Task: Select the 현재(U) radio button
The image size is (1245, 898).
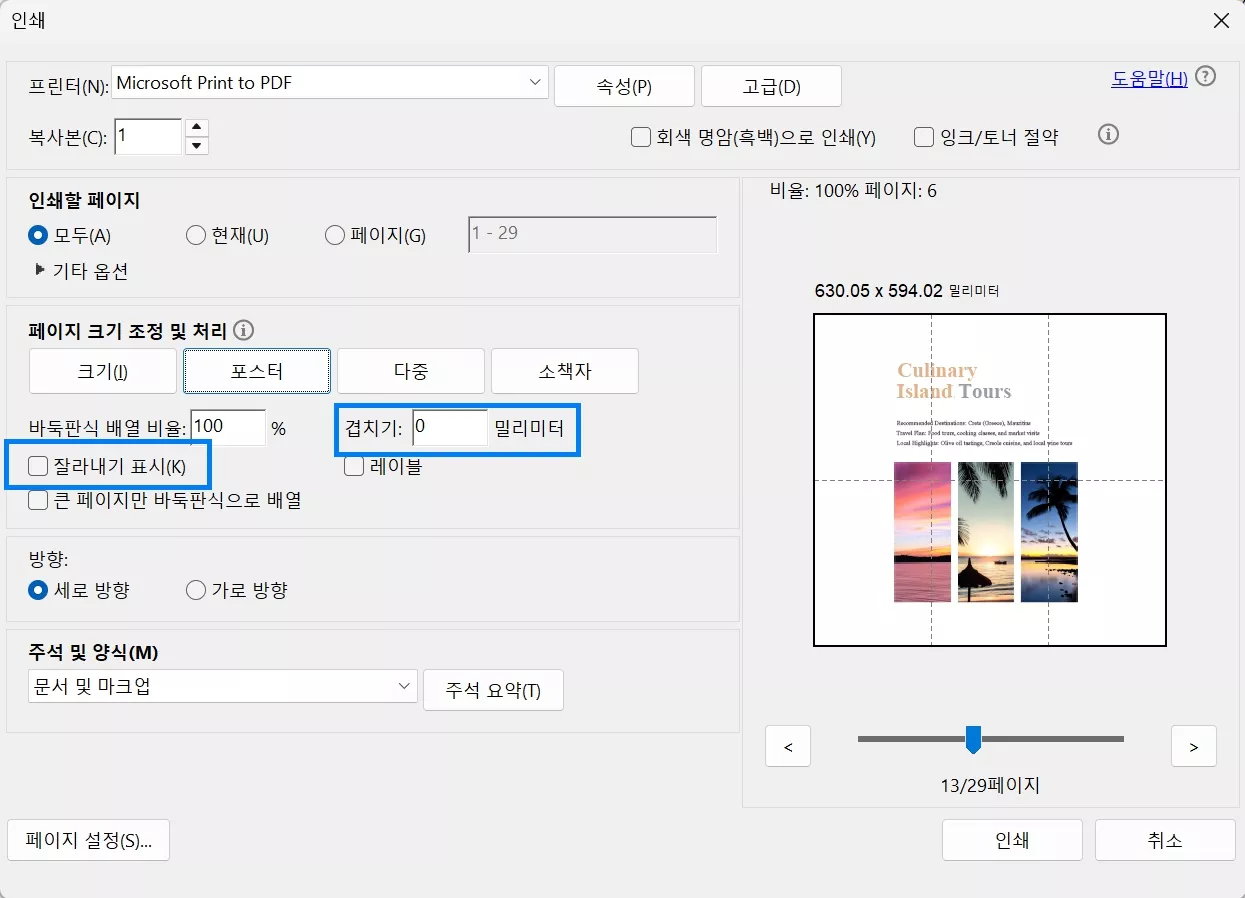Action: [x=196, y=235]
